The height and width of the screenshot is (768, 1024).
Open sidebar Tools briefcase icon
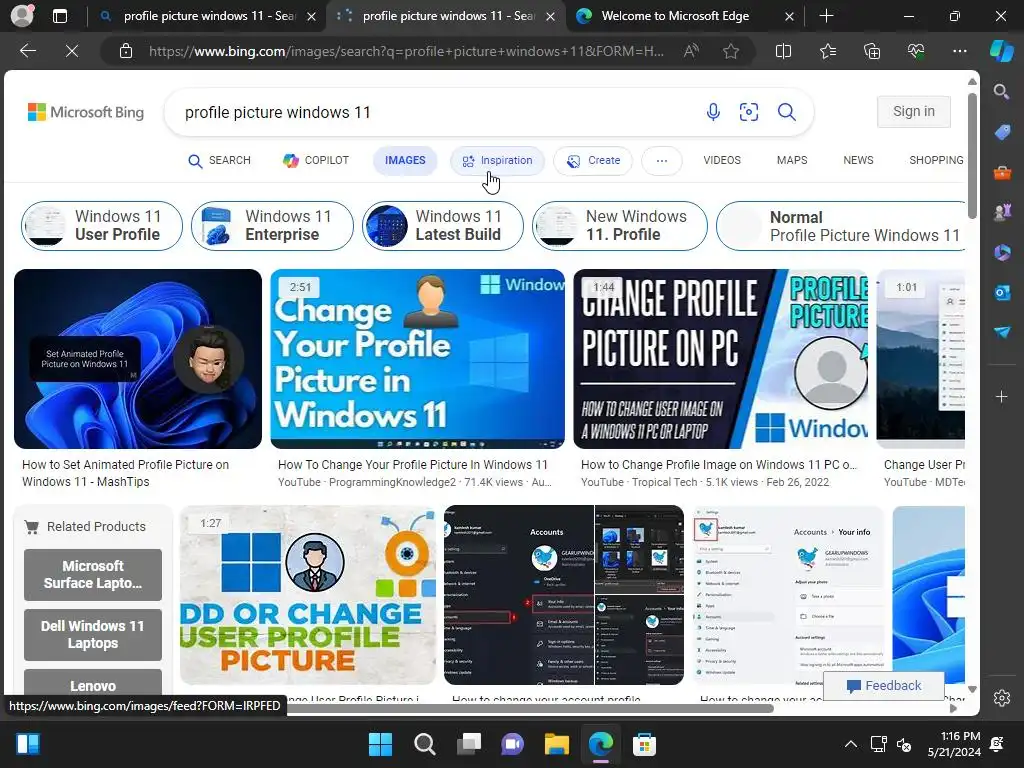point(1002,172)
